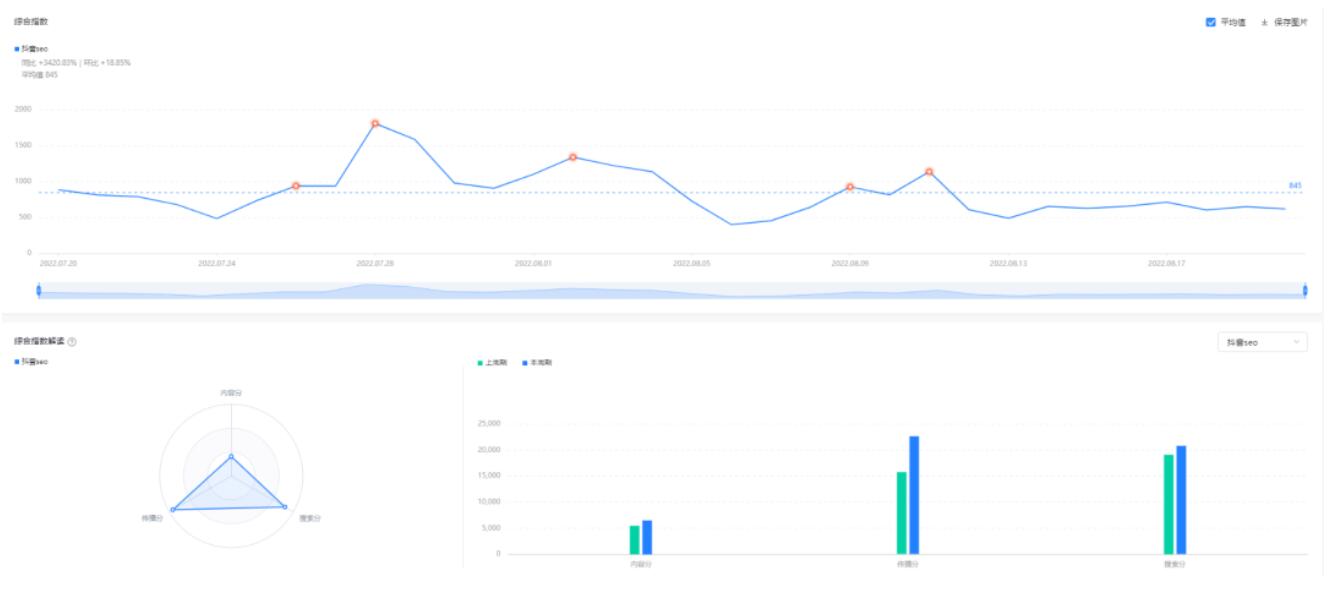
Task: Click the 搜索分 green bar in bar chart
Action: (x=1168, y=504)
